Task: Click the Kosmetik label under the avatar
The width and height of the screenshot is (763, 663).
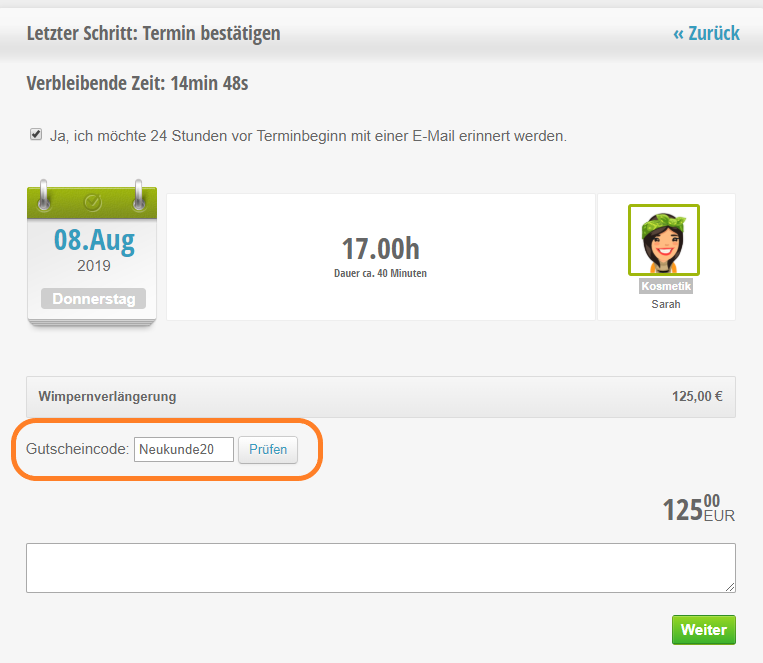Action: coord(666,286)
